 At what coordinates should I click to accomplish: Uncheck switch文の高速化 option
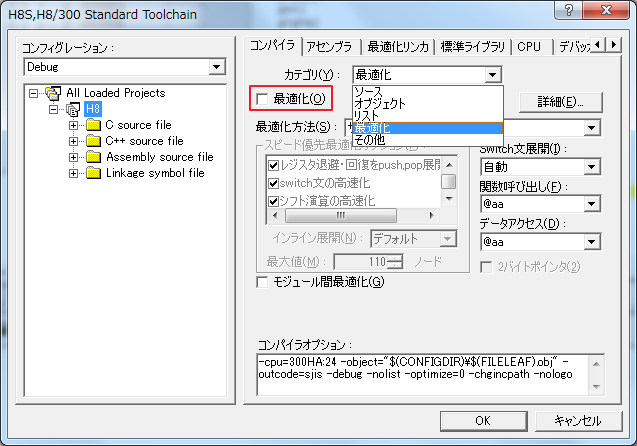[x=273, y=182]
